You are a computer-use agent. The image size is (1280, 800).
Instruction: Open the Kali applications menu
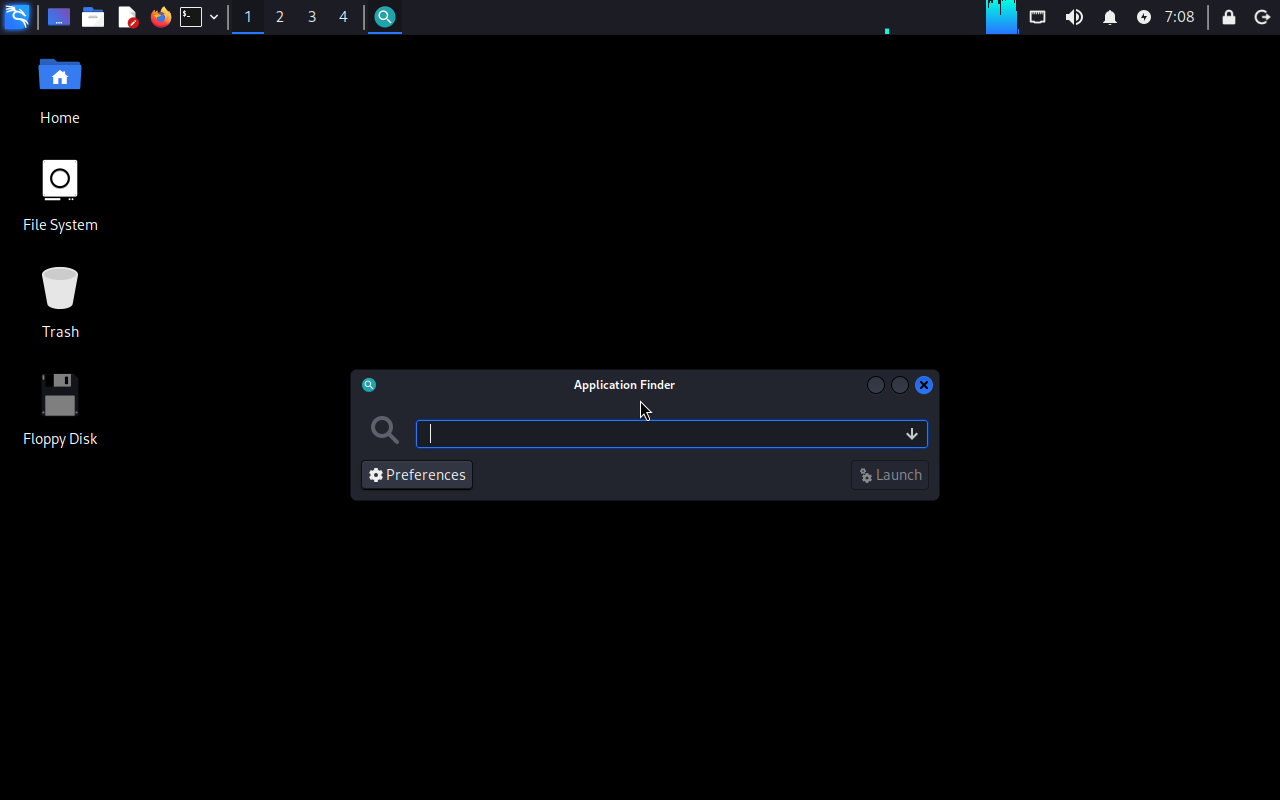17,17
